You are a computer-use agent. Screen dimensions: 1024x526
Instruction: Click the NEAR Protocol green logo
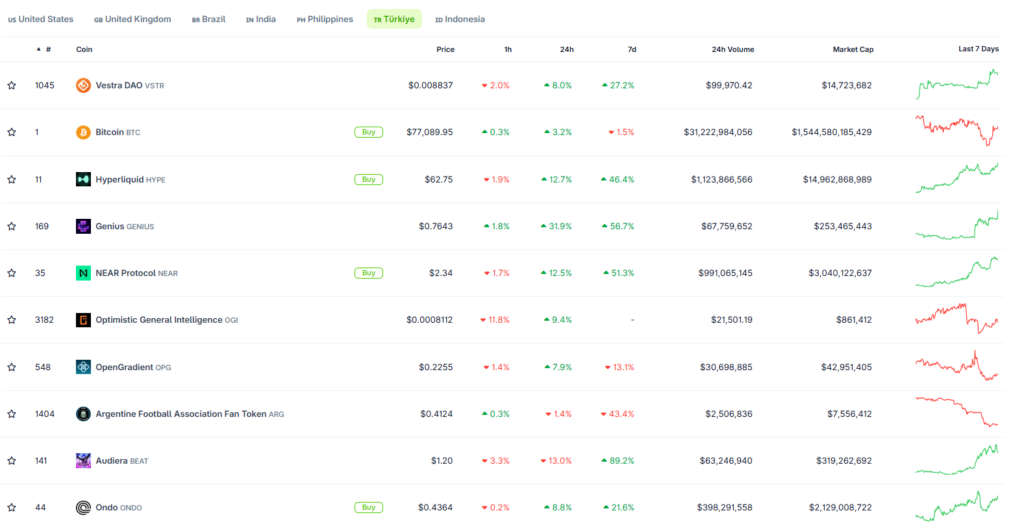pyautogui.click(x=83, y=273)
